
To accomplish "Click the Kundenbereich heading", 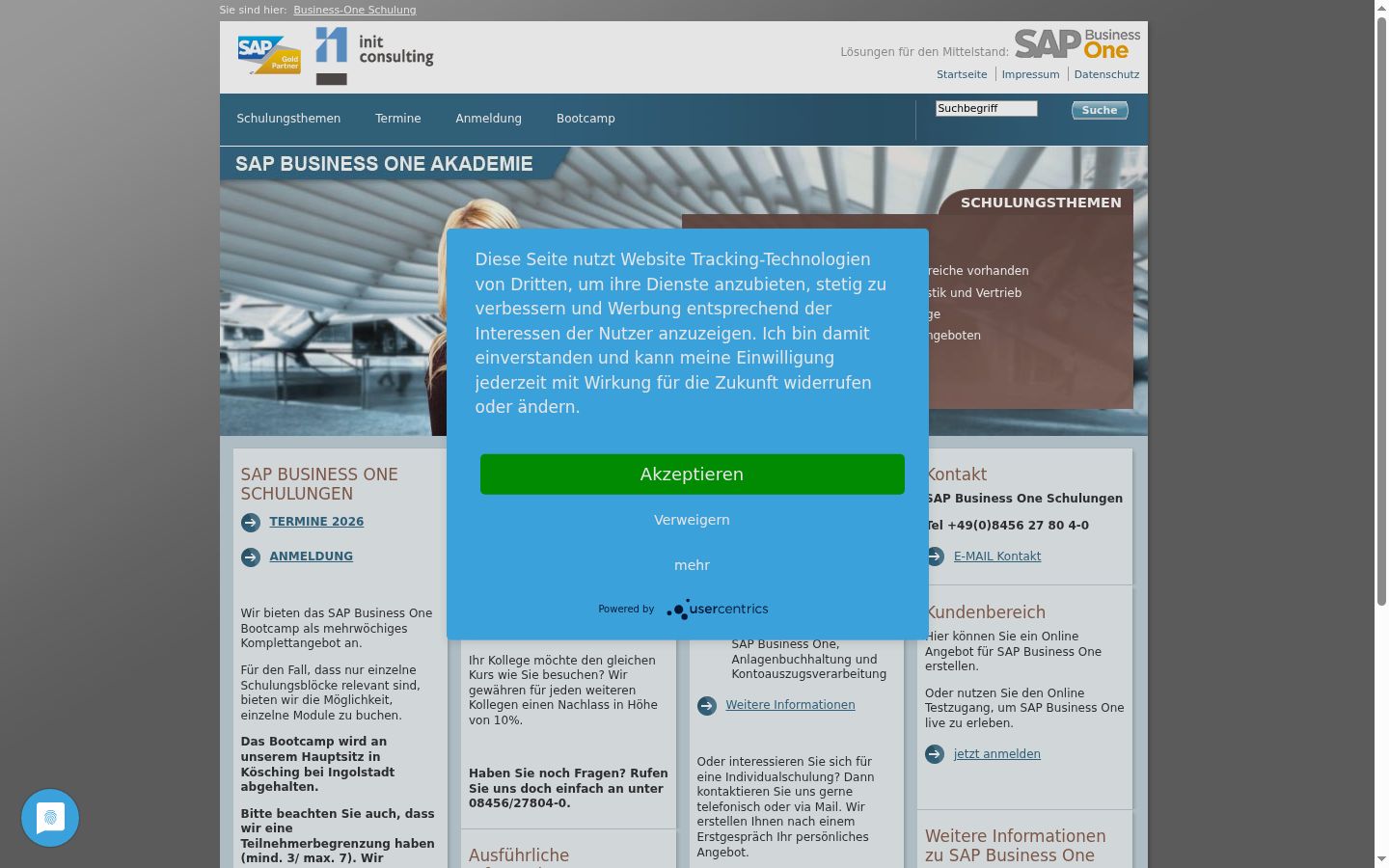I will click(985, 612).
